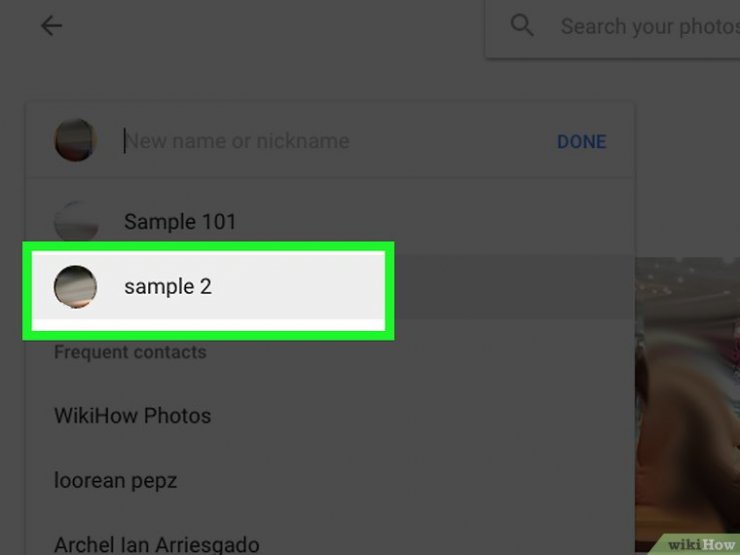Click the New name or nickname field
Viewport: 740px width, 555px height.
[330, 141]
